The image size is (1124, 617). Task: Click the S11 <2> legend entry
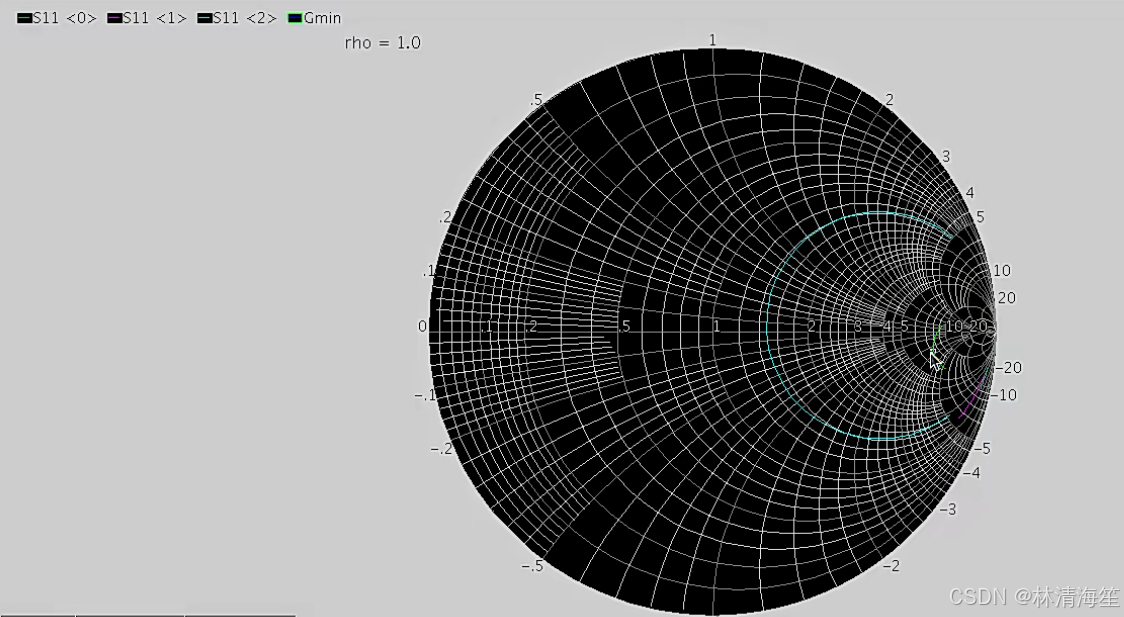click(237, 18)
